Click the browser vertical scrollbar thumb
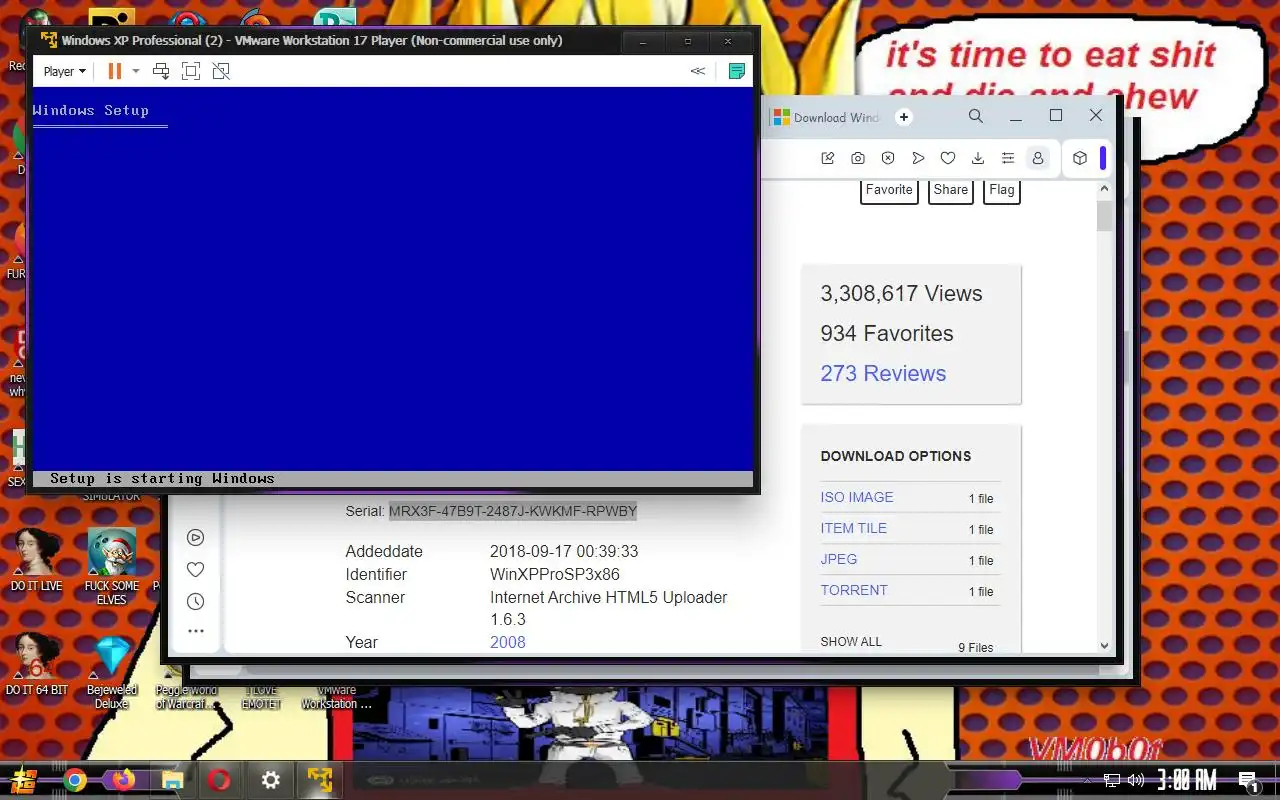The height and width of the screenshot is (800, 1280). pyautogui.click(x=1104, y=215)
